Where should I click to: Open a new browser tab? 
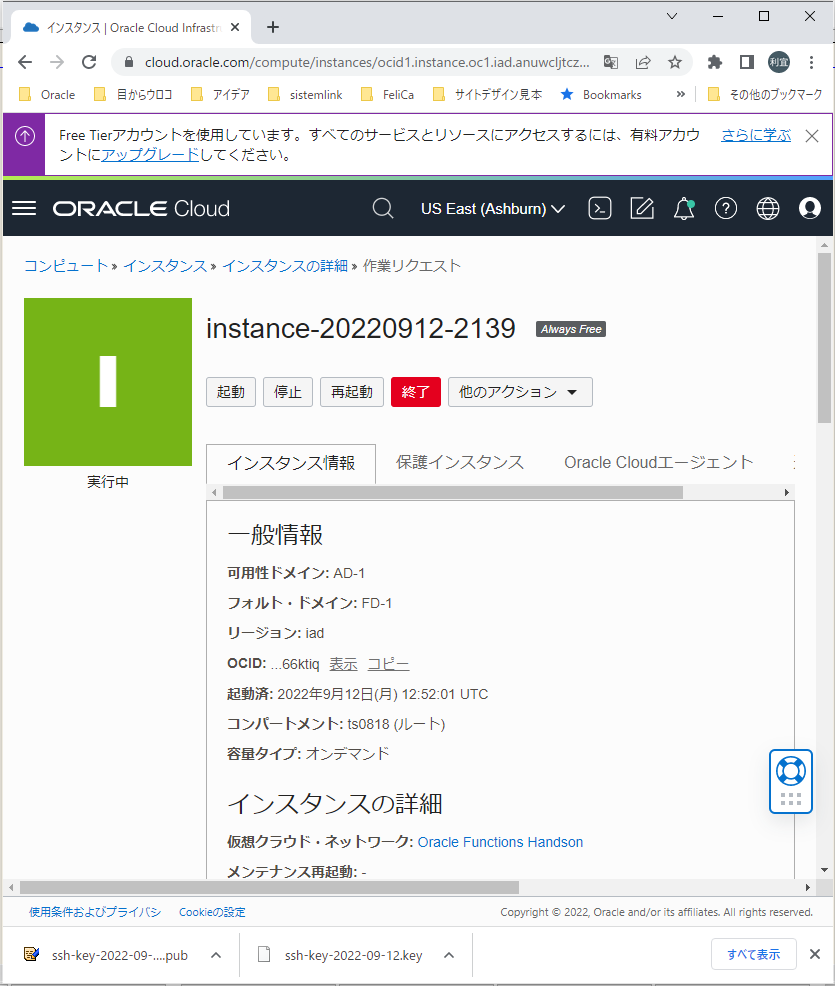(x=273, y=27)
